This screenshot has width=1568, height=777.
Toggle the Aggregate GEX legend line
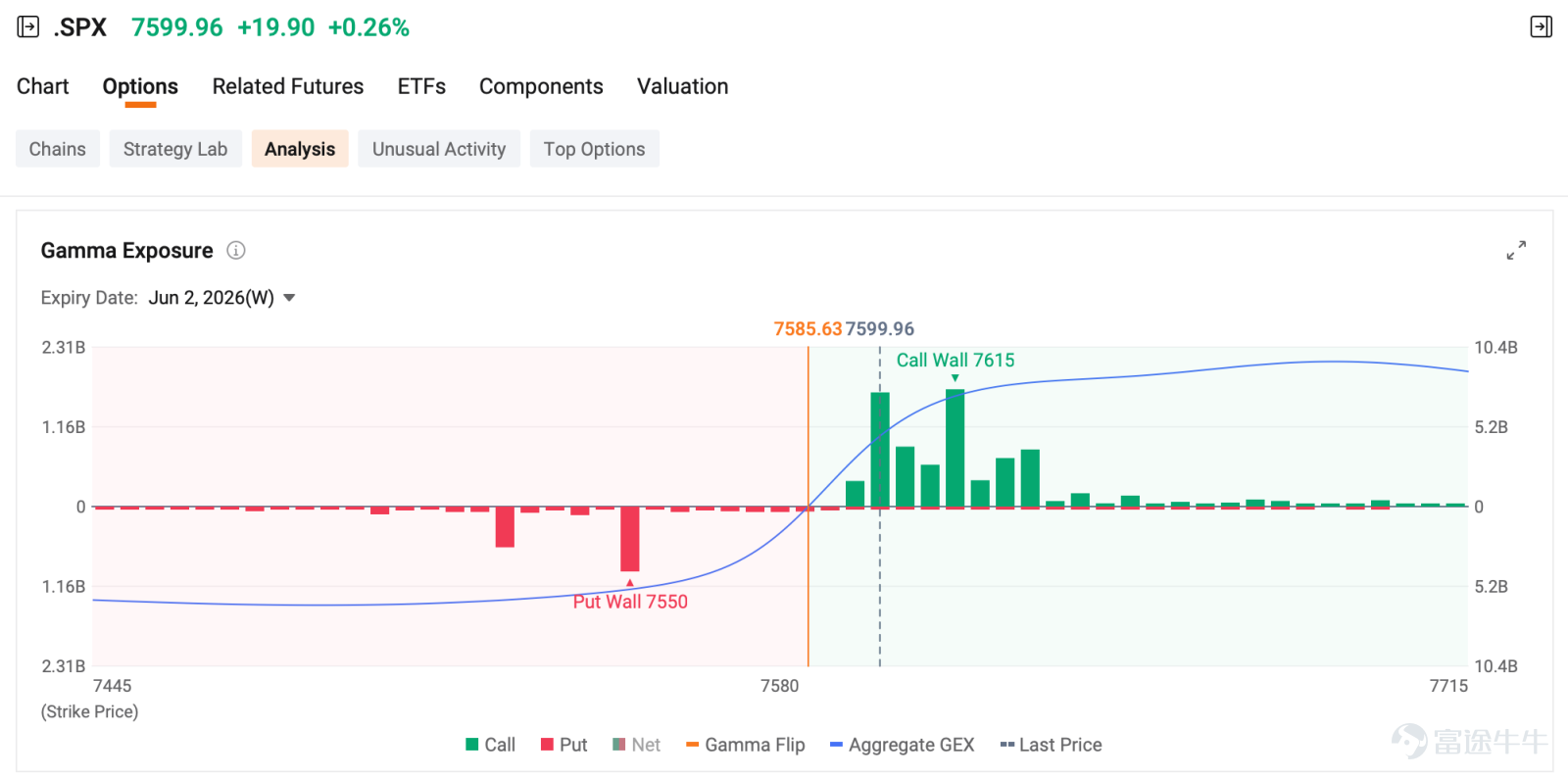pos(903,745)
